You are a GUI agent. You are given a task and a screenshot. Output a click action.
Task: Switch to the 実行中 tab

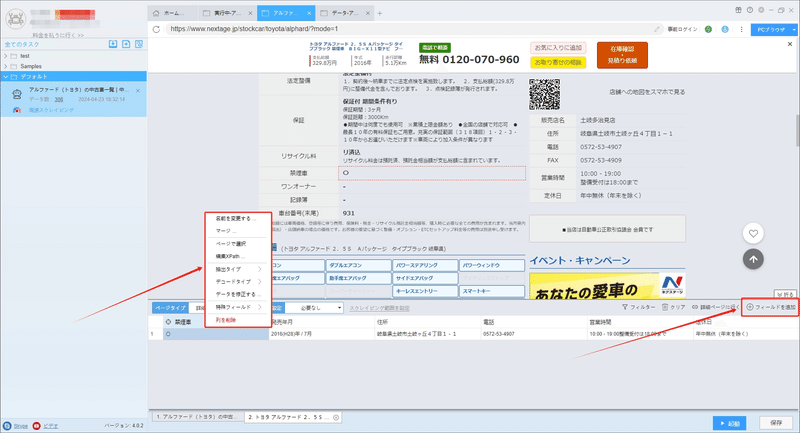(x=226, y=13)
